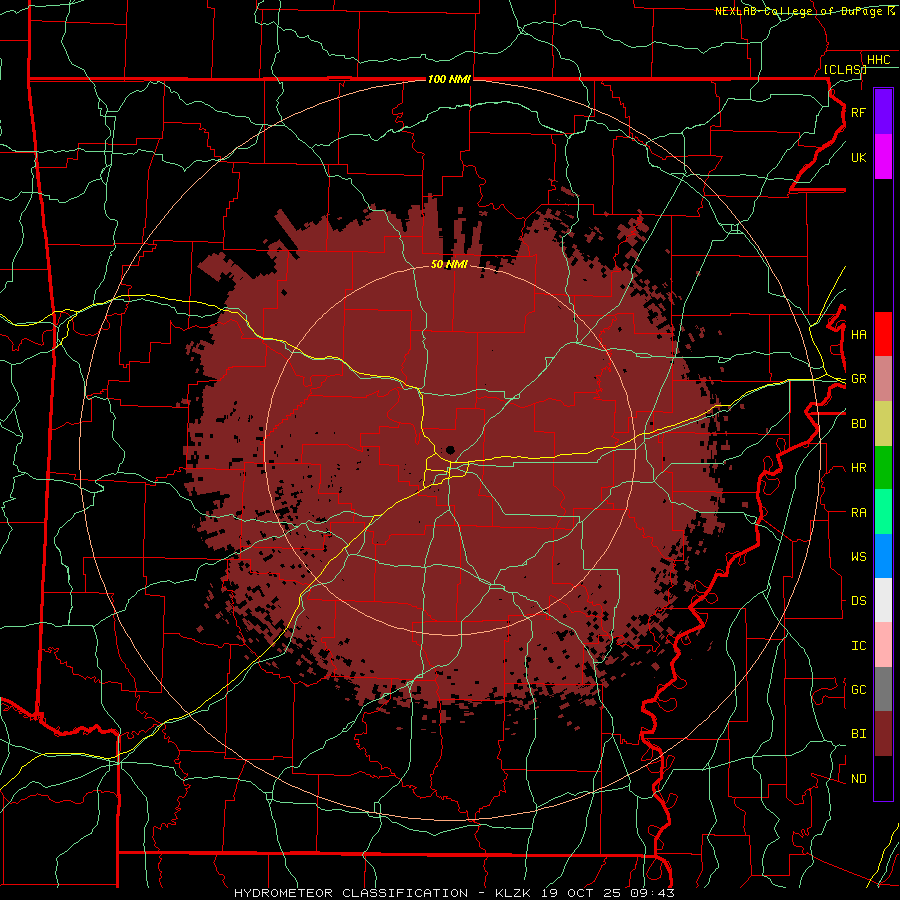Click the DS white legend swatch

tap(883, 600)
